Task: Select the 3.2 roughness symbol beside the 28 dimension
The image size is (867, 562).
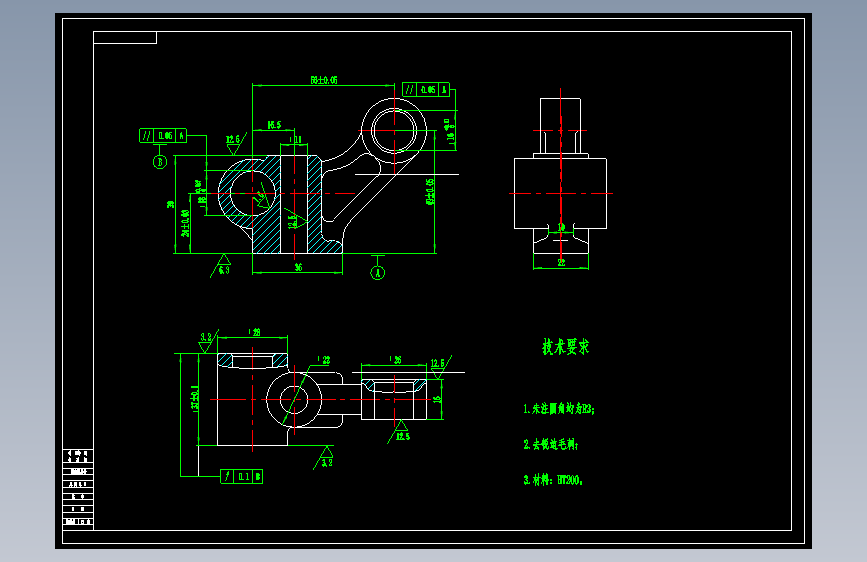Action: (207, 341)
